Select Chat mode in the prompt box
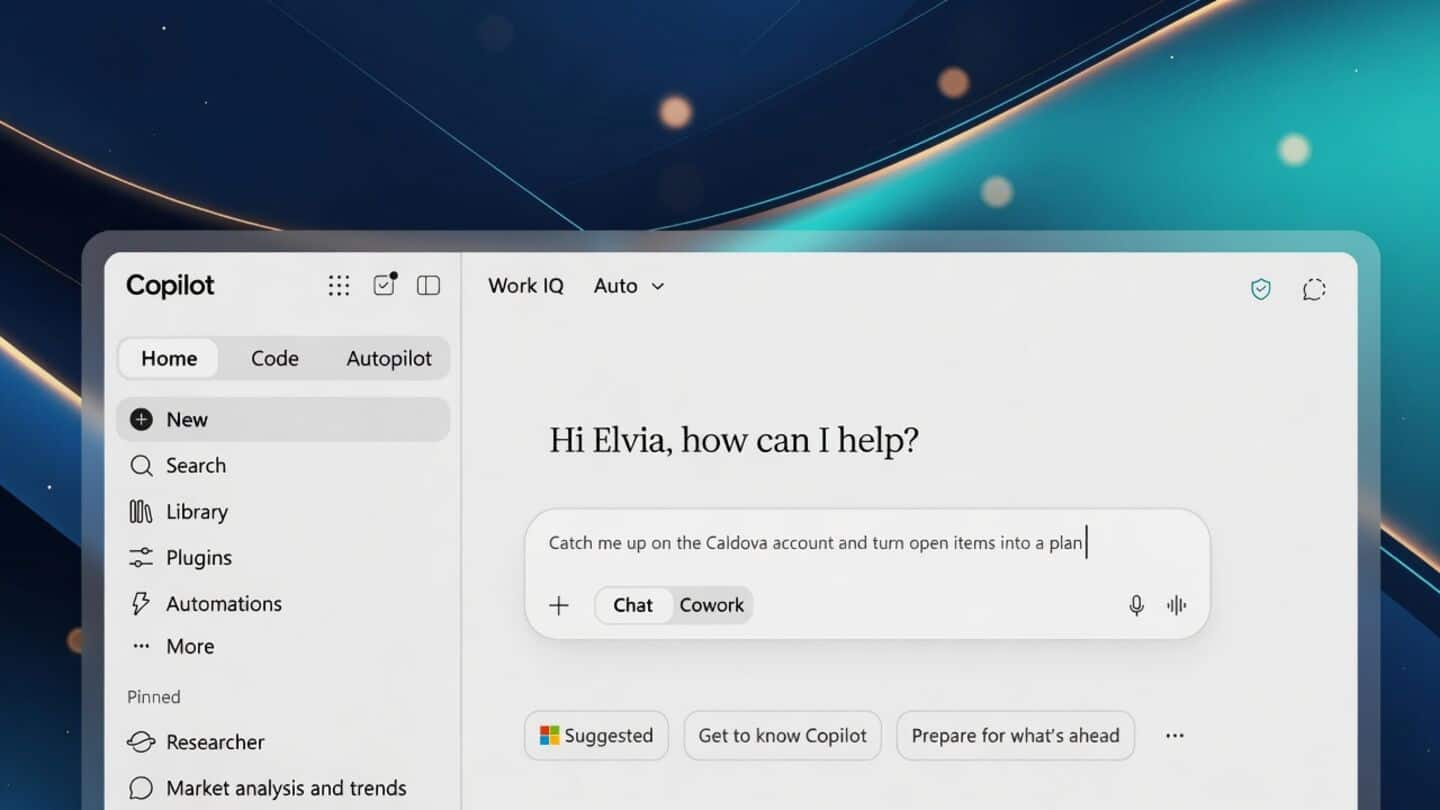 click(633, 605)
